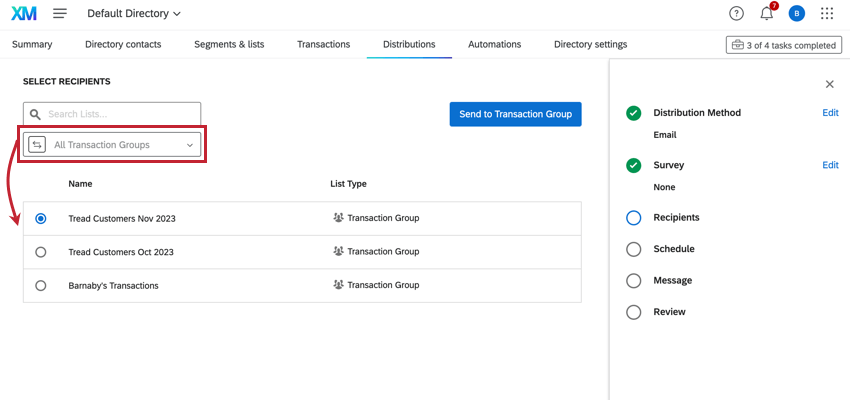Select Tread Customers Oct 2023 radio button

pos(41,252)
